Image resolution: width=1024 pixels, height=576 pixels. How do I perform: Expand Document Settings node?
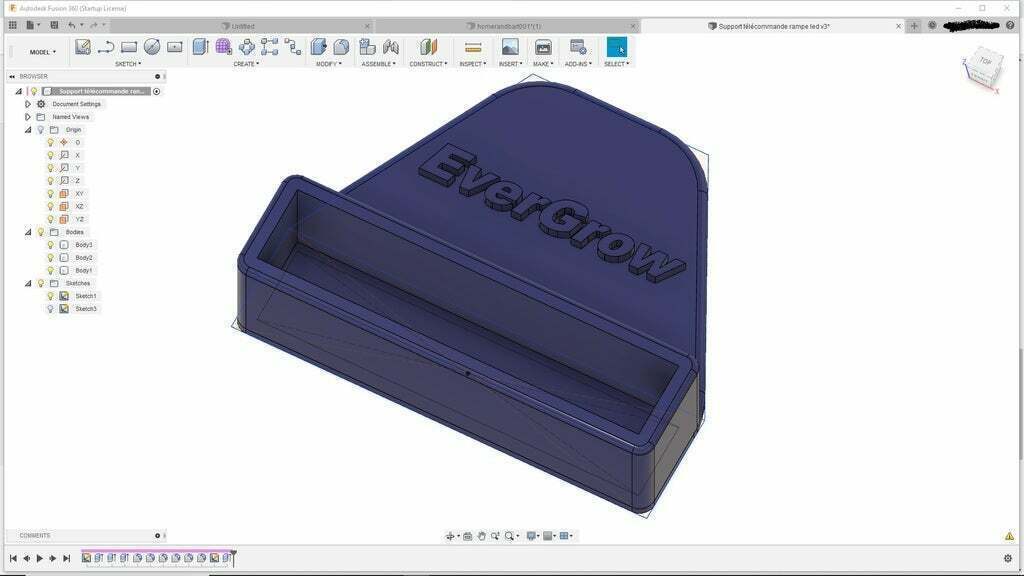point(27,104)
